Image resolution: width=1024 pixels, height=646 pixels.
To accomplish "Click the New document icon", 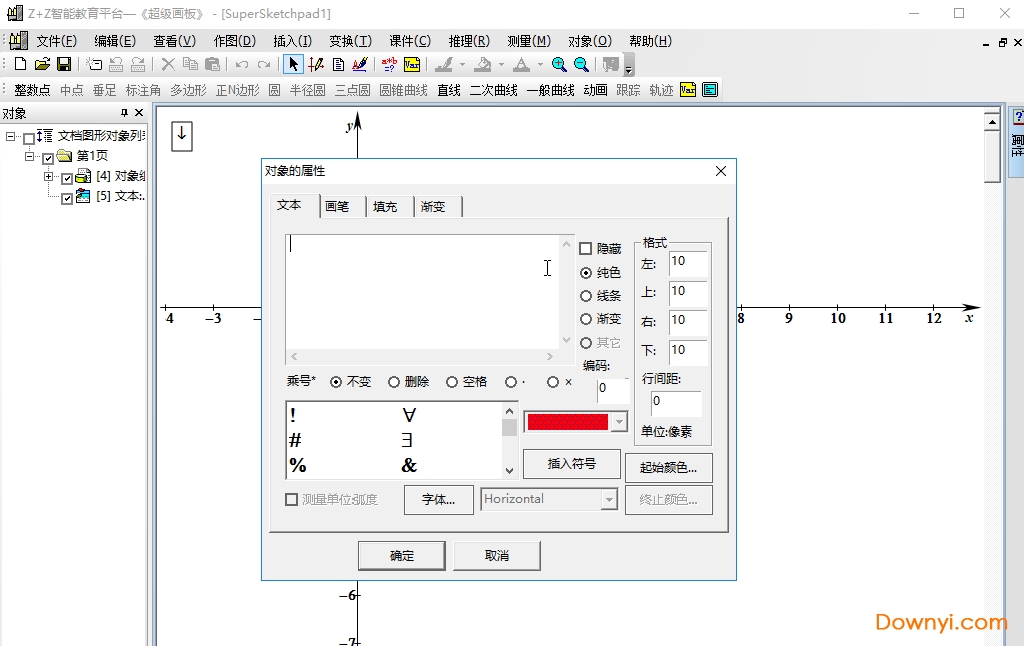I will pyautogui.click(x=20, y=64).
